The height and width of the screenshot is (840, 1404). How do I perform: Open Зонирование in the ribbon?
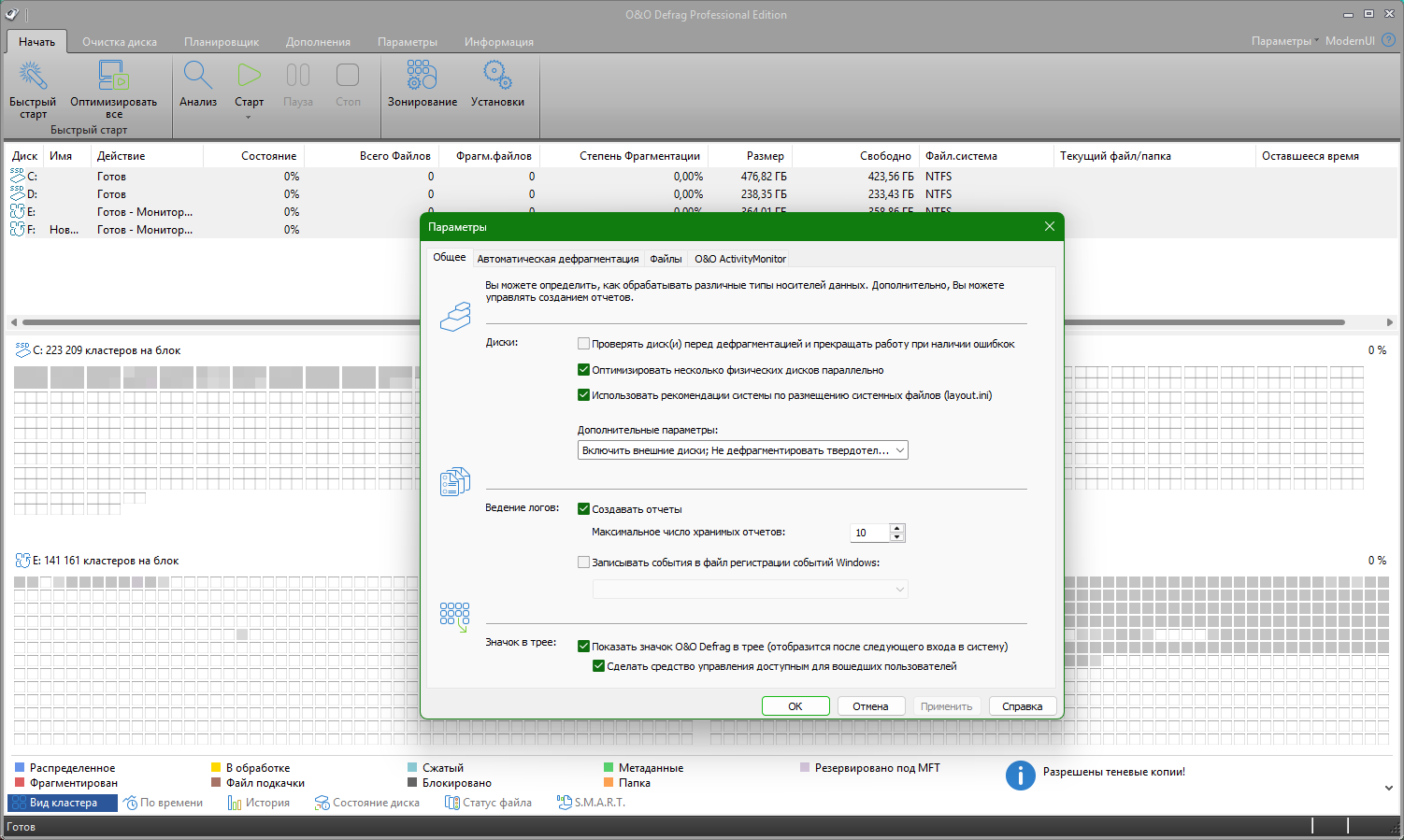tap(422, 77)
